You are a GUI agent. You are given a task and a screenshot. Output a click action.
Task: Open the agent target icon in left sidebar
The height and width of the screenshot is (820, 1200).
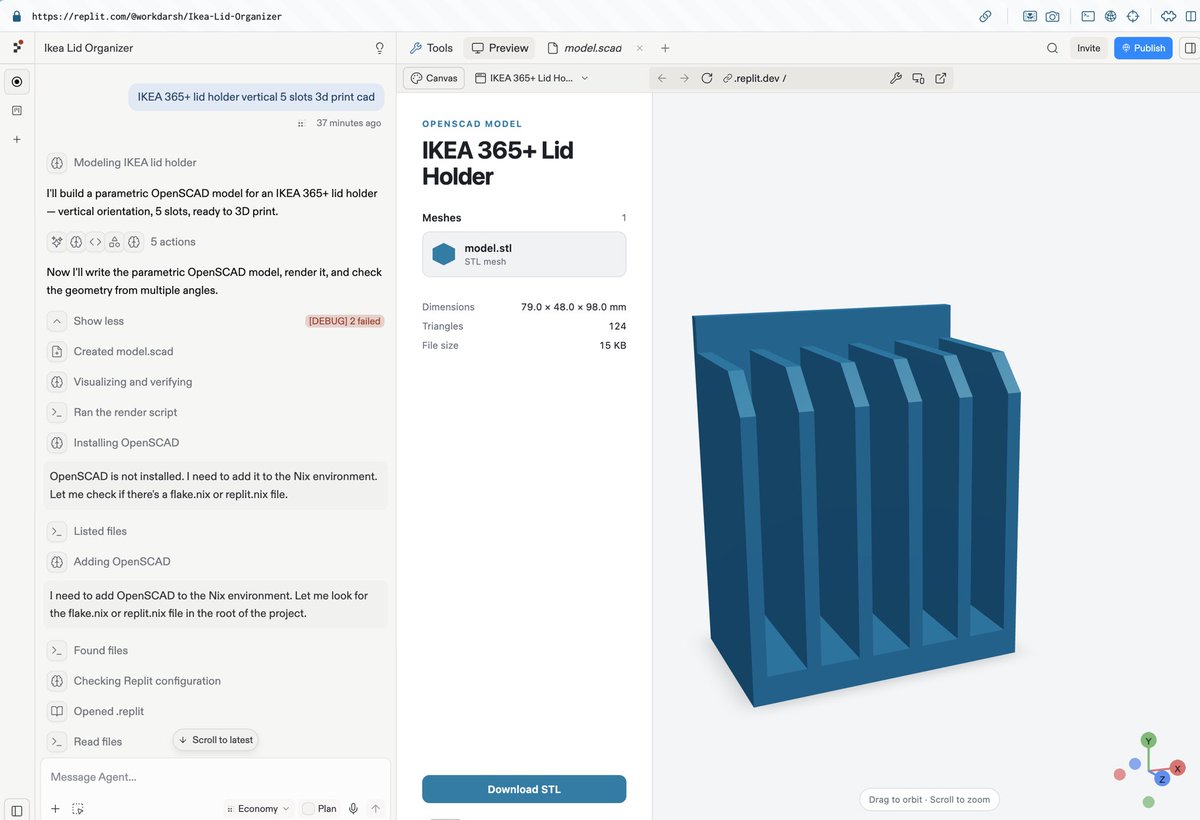pyautogui.click(x=17, y=81)
